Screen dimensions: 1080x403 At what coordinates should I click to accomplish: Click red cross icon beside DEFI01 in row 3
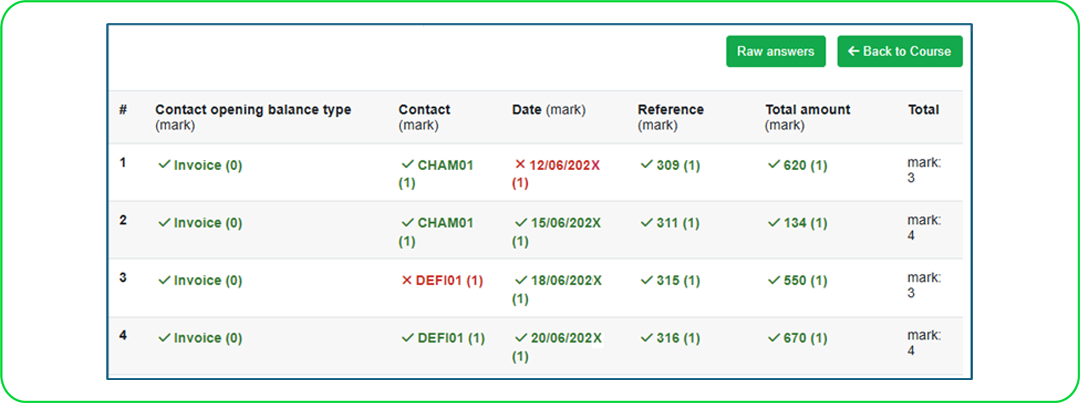pos(406,281)
